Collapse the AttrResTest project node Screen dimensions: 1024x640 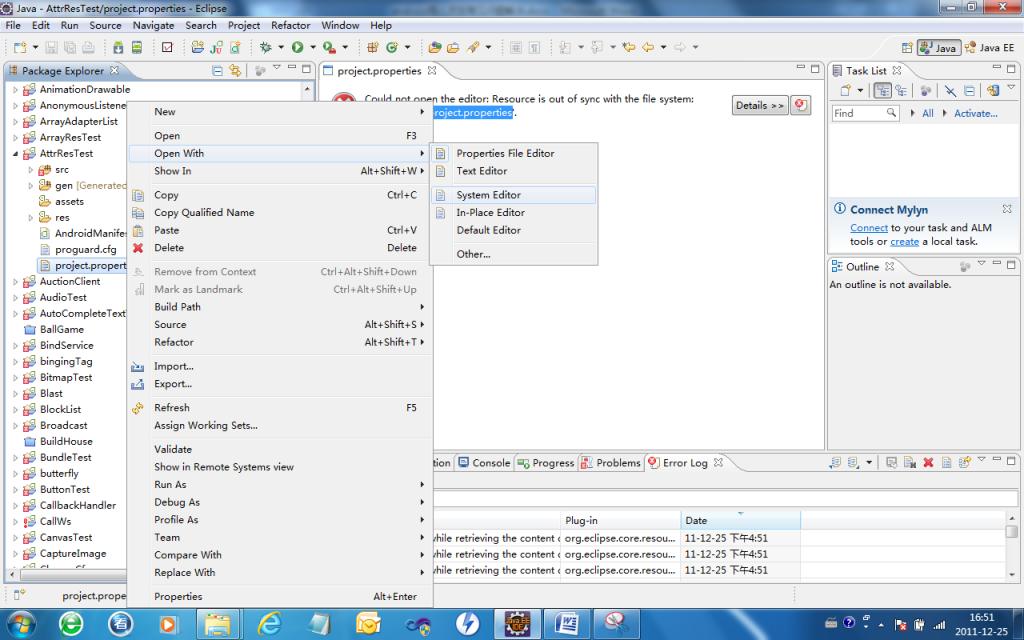15,153
